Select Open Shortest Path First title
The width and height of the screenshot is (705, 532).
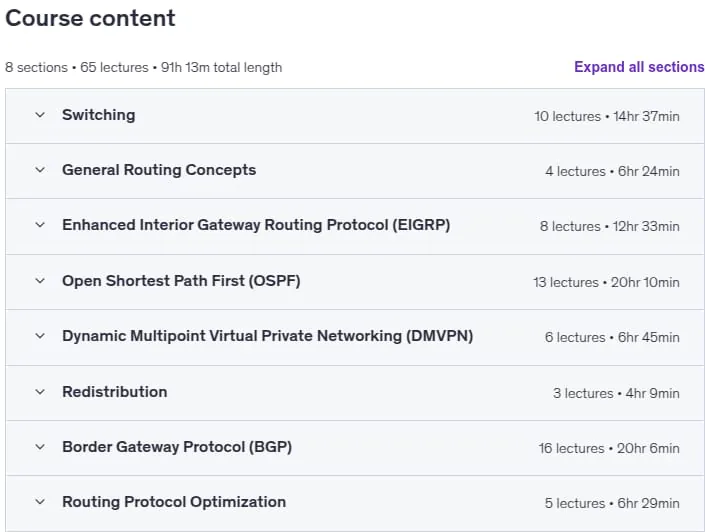[x=181, y=281]
